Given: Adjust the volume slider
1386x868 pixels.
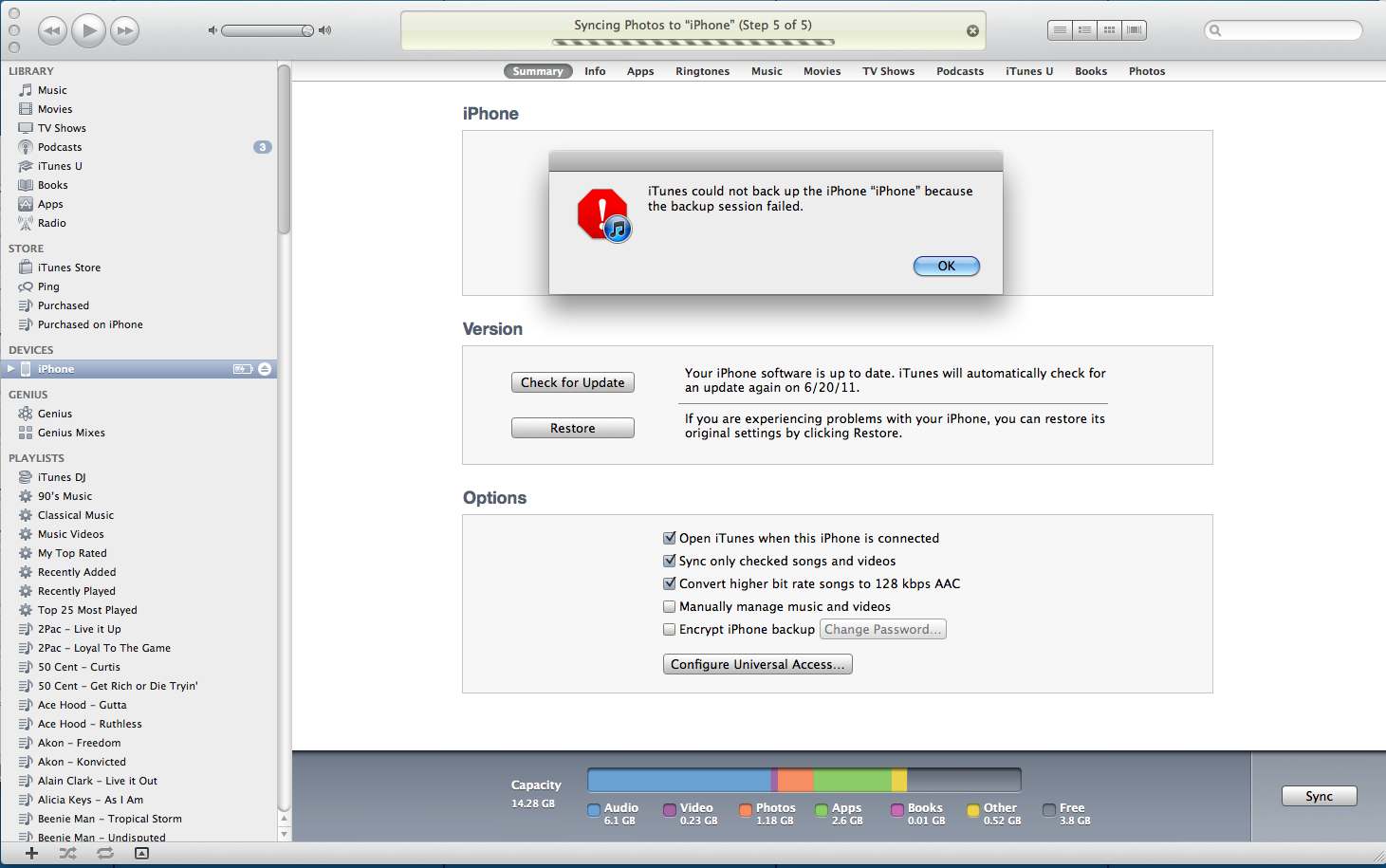Looking at the screenshot, I should pos(268,30).
